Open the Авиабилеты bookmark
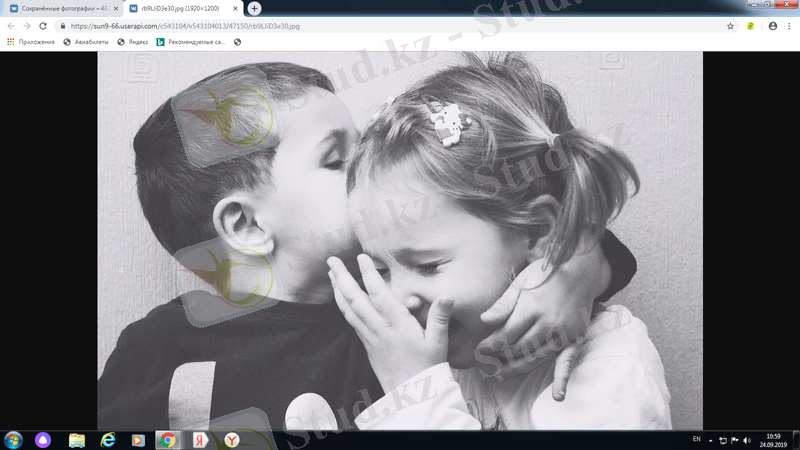 tap(86, 42)
